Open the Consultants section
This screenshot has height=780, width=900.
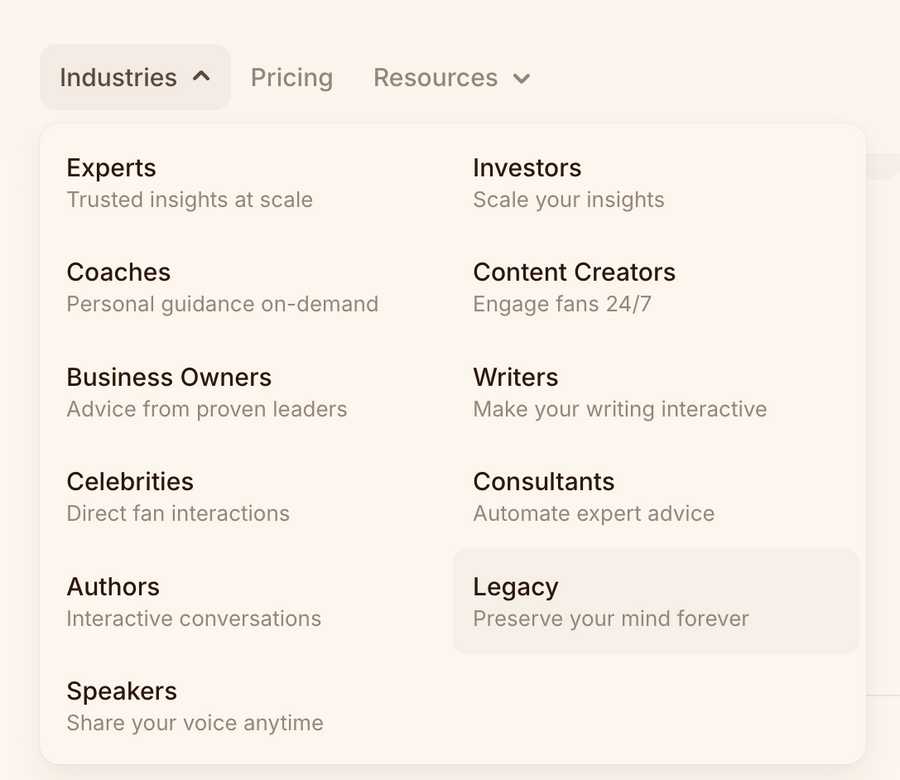(x=544, y=481)
